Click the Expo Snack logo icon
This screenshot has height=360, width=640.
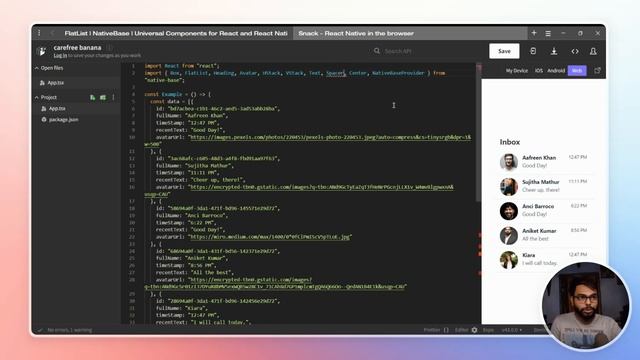click(41, 51)
